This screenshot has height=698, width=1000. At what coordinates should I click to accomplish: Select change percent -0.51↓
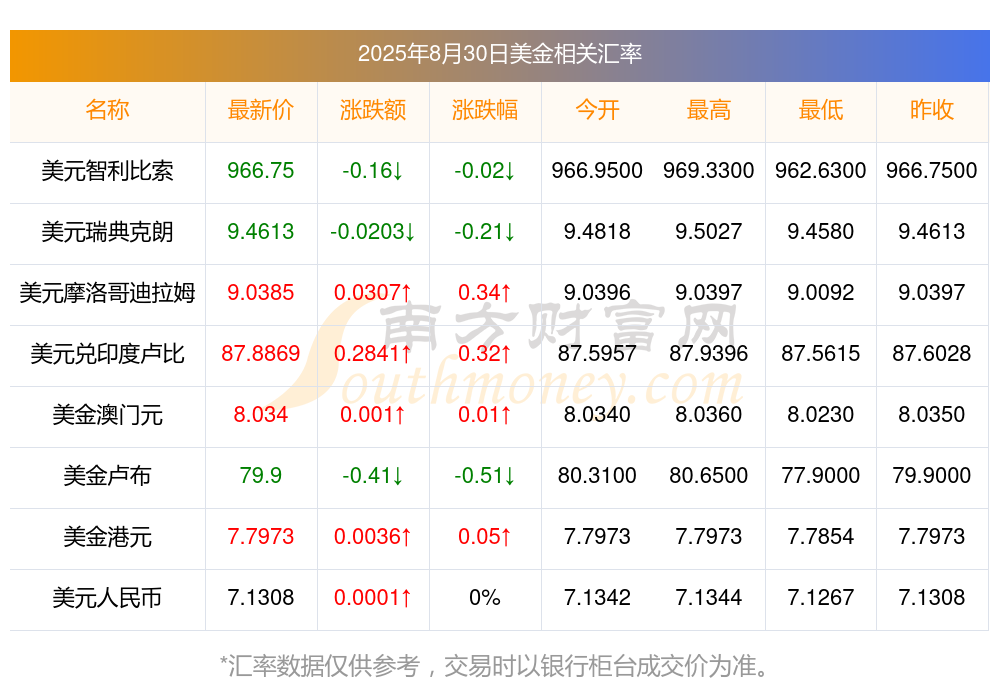(485, 475)
